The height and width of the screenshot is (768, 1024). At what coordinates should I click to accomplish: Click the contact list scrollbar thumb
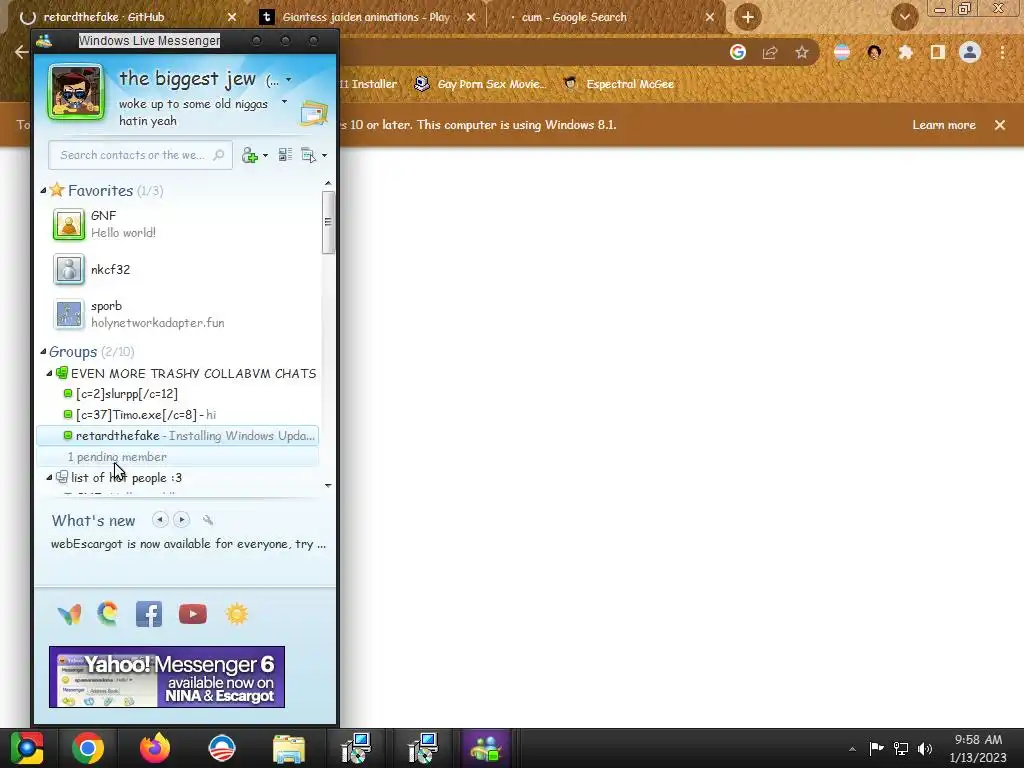click(x=328, y=222)
